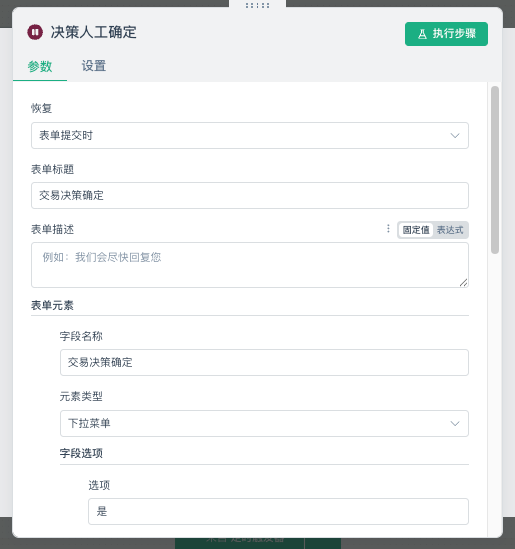Click the 执行步骤 button

coord(446,34)
